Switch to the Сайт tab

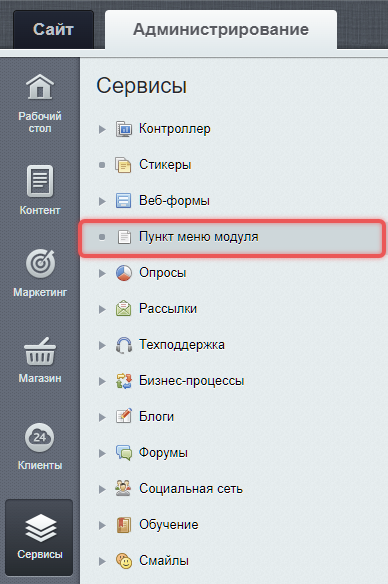click(x=53, y=29)
